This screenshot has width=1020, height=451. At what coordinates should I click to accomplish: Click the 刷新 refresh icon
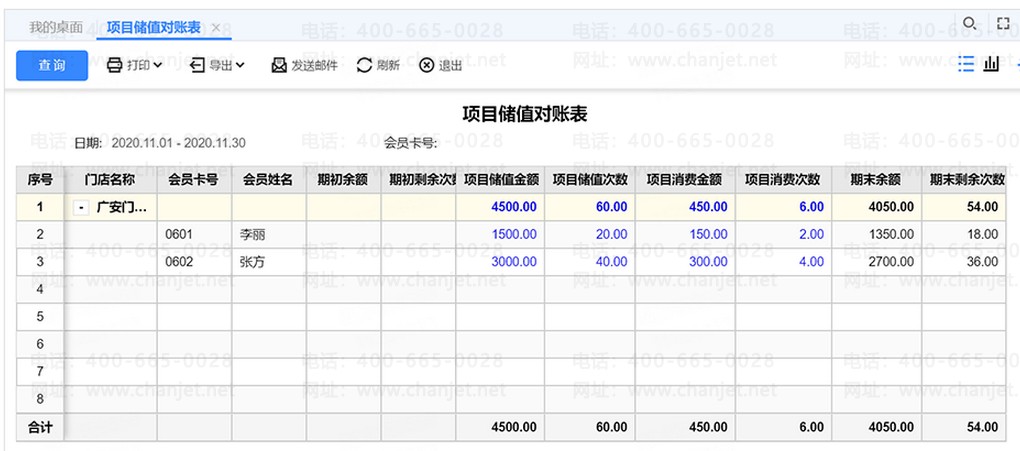(365, 66)
